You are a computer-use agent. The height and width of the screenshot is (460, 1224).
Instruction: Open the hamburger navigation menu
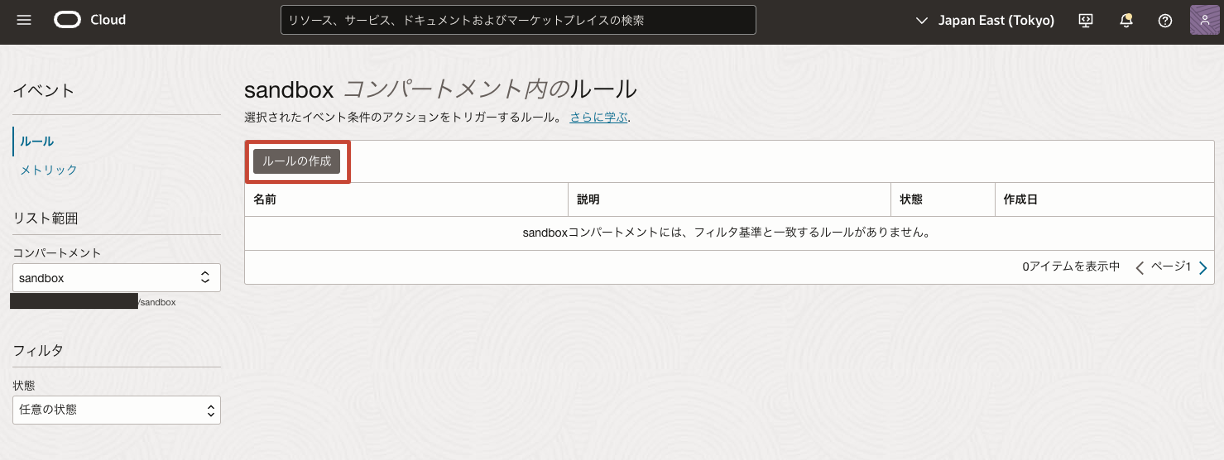click(24, 20)
